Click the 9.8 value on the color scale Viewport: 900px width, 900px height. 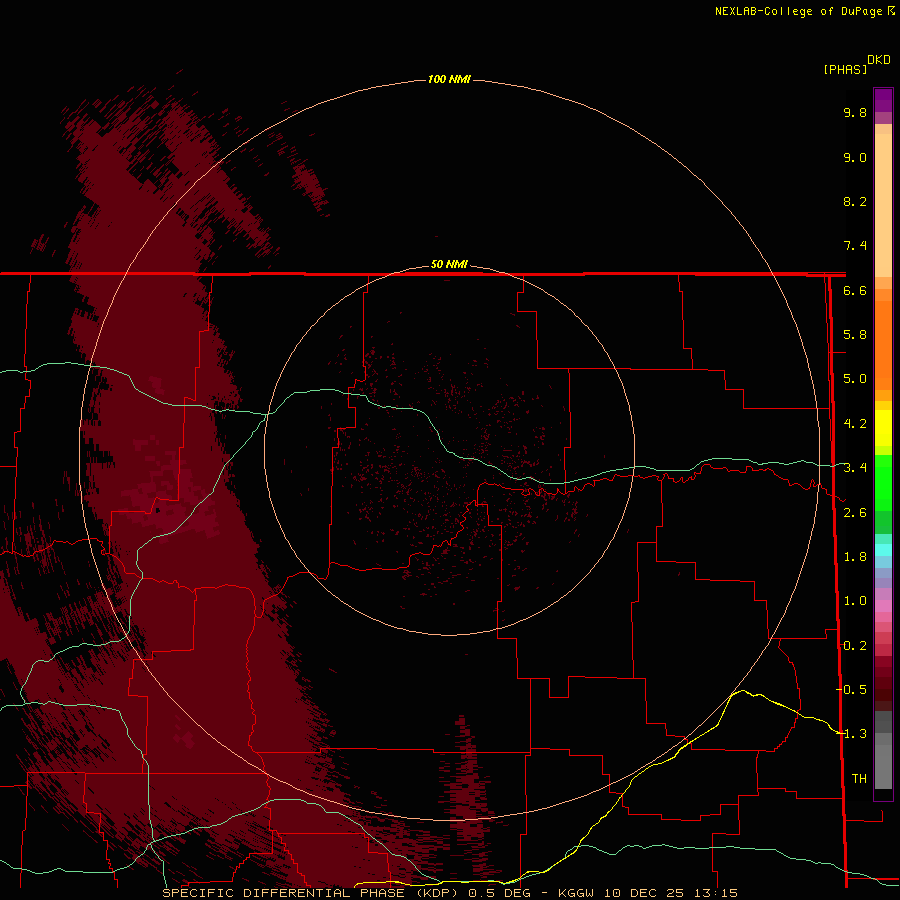tap(855, 112)
